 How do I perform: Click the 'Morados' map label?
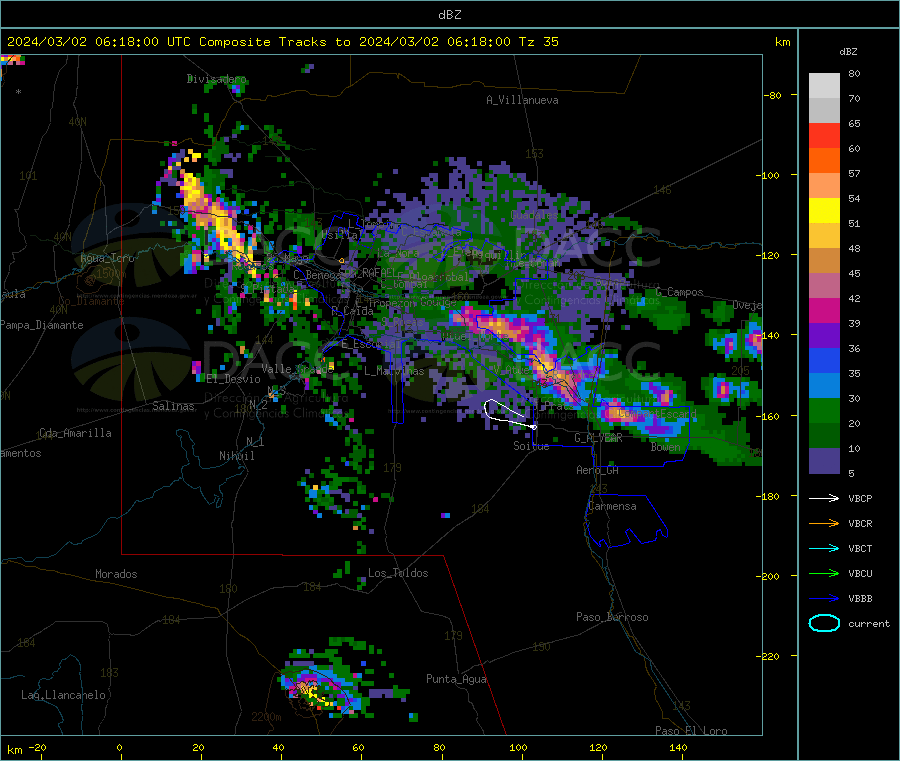116,574
